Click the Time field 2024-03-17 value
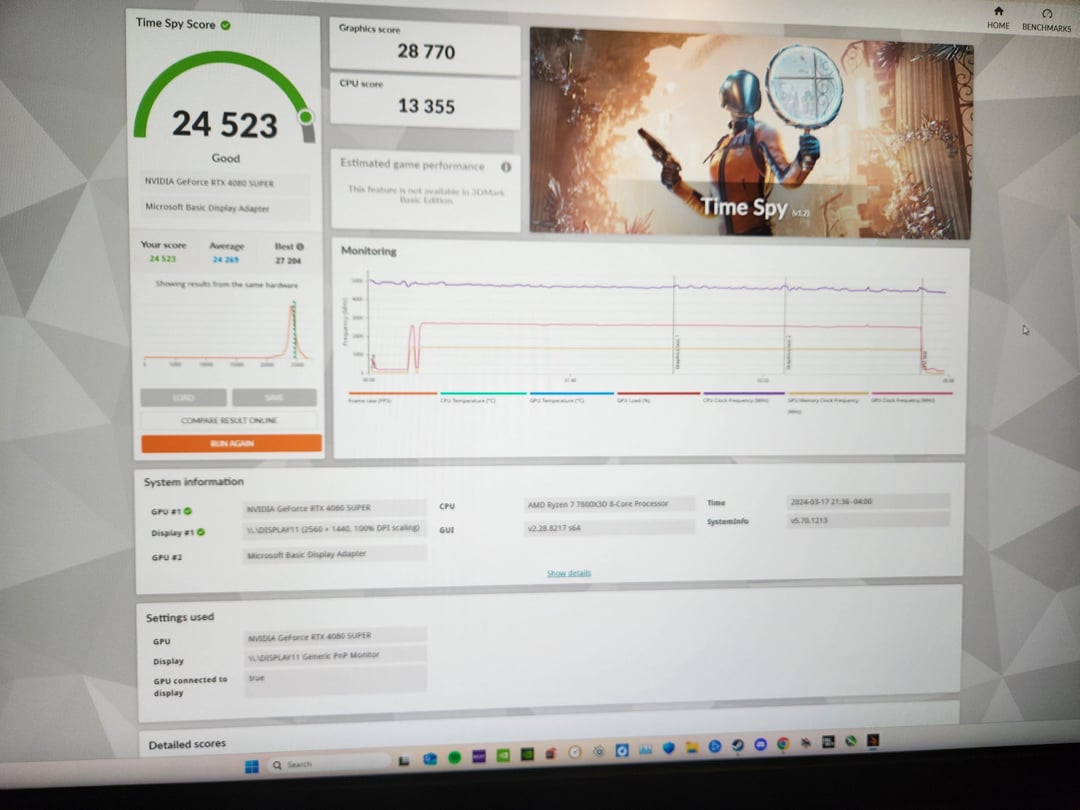The width and height of the screenshot is (1080, 810). [x=868, y=501]
